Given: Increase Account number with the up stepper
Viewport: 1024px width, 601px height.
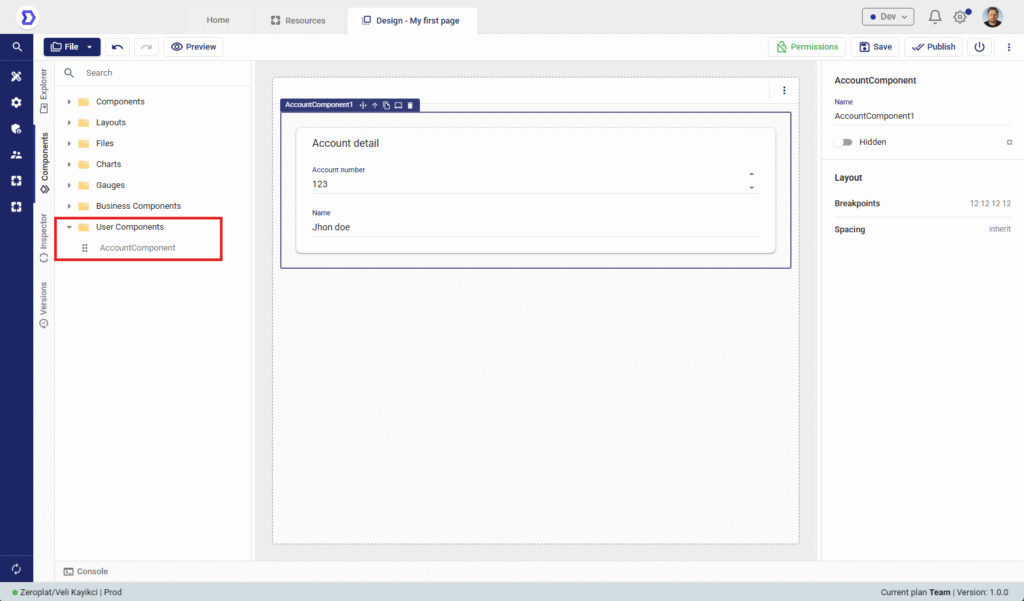Looking at the screenshot, I should (752, 175).
